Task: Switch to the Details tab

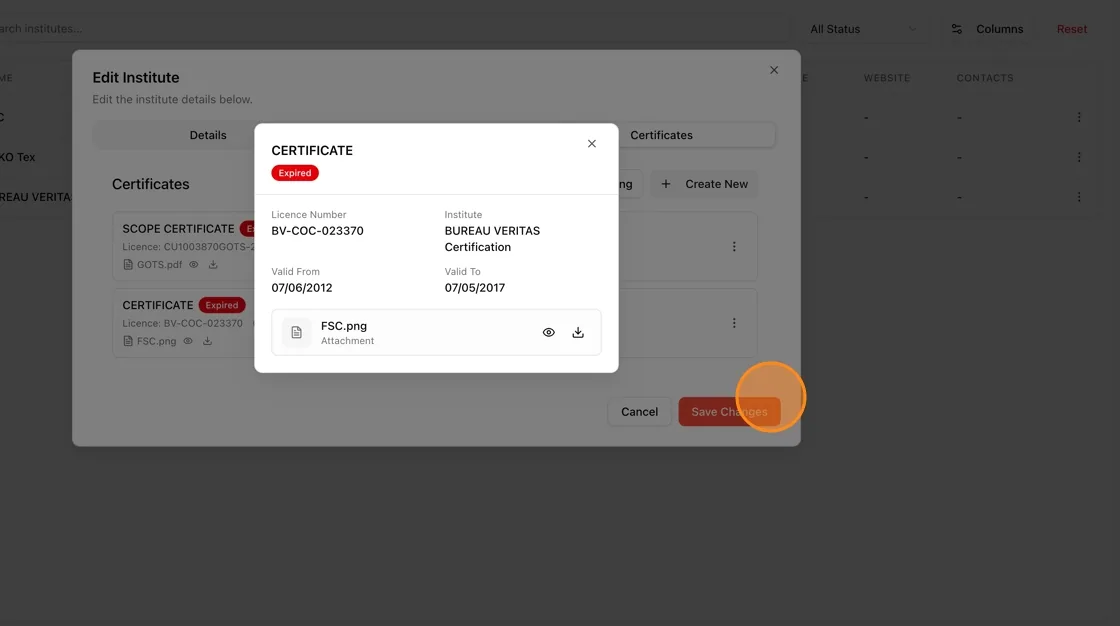Action: [208, 135]
